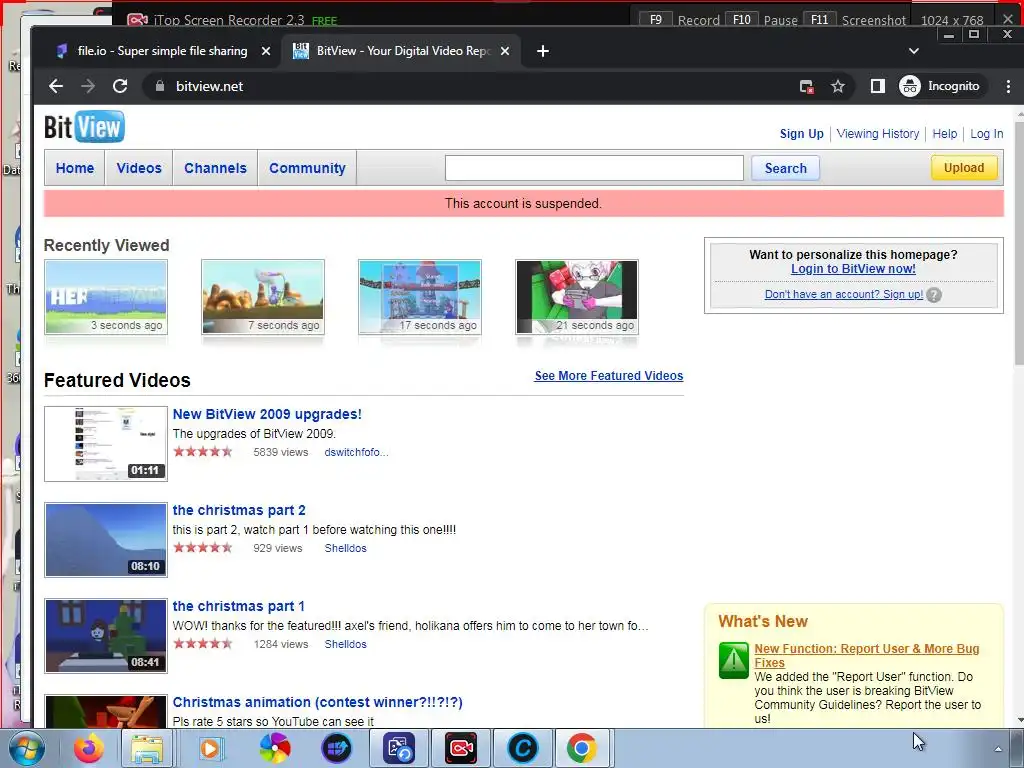Click the page vertical scrollbar thumb
1024x768 pixels.
tap(1018, 243)
